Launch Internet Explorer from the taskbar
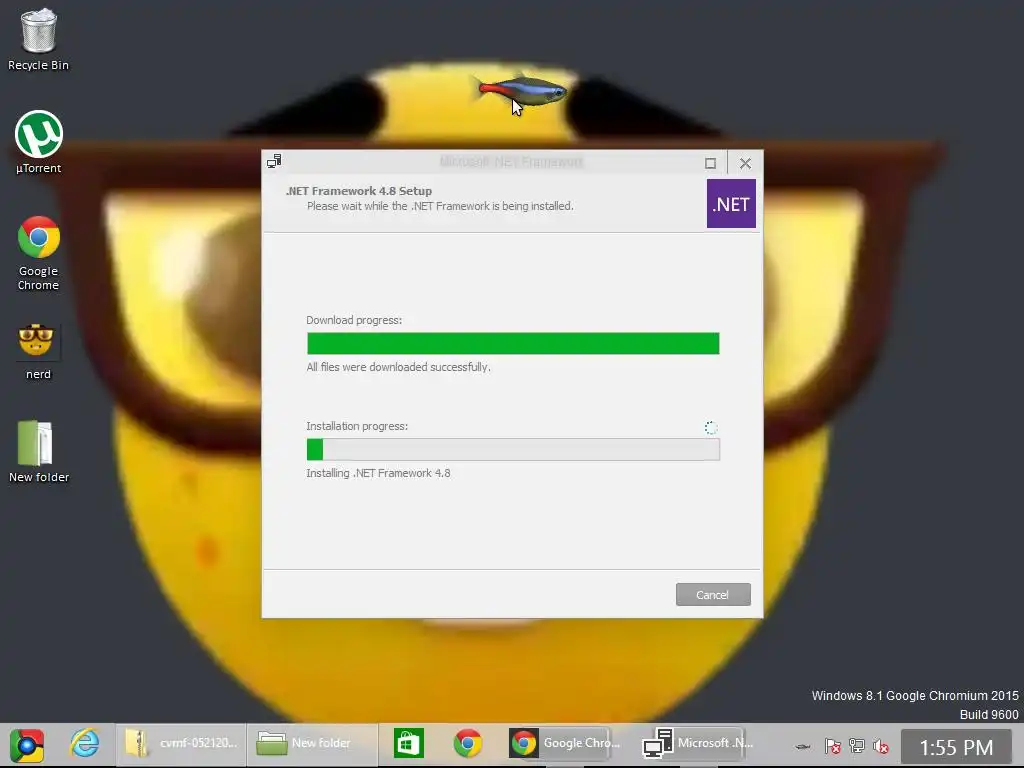Screen dimensions: 1024x768 point(85,744)
